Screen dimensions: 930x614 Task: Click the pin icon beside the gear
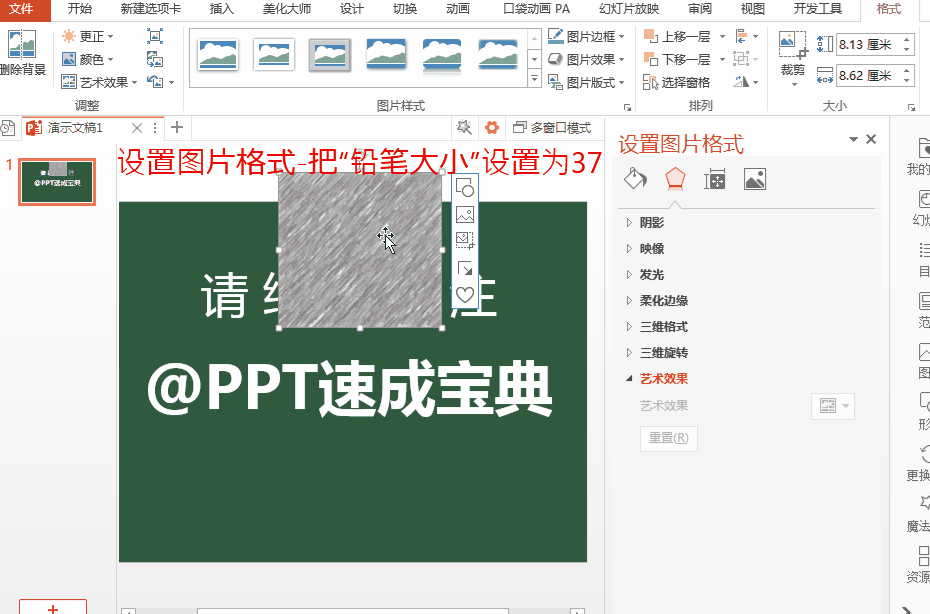click(x=464, y=128)
